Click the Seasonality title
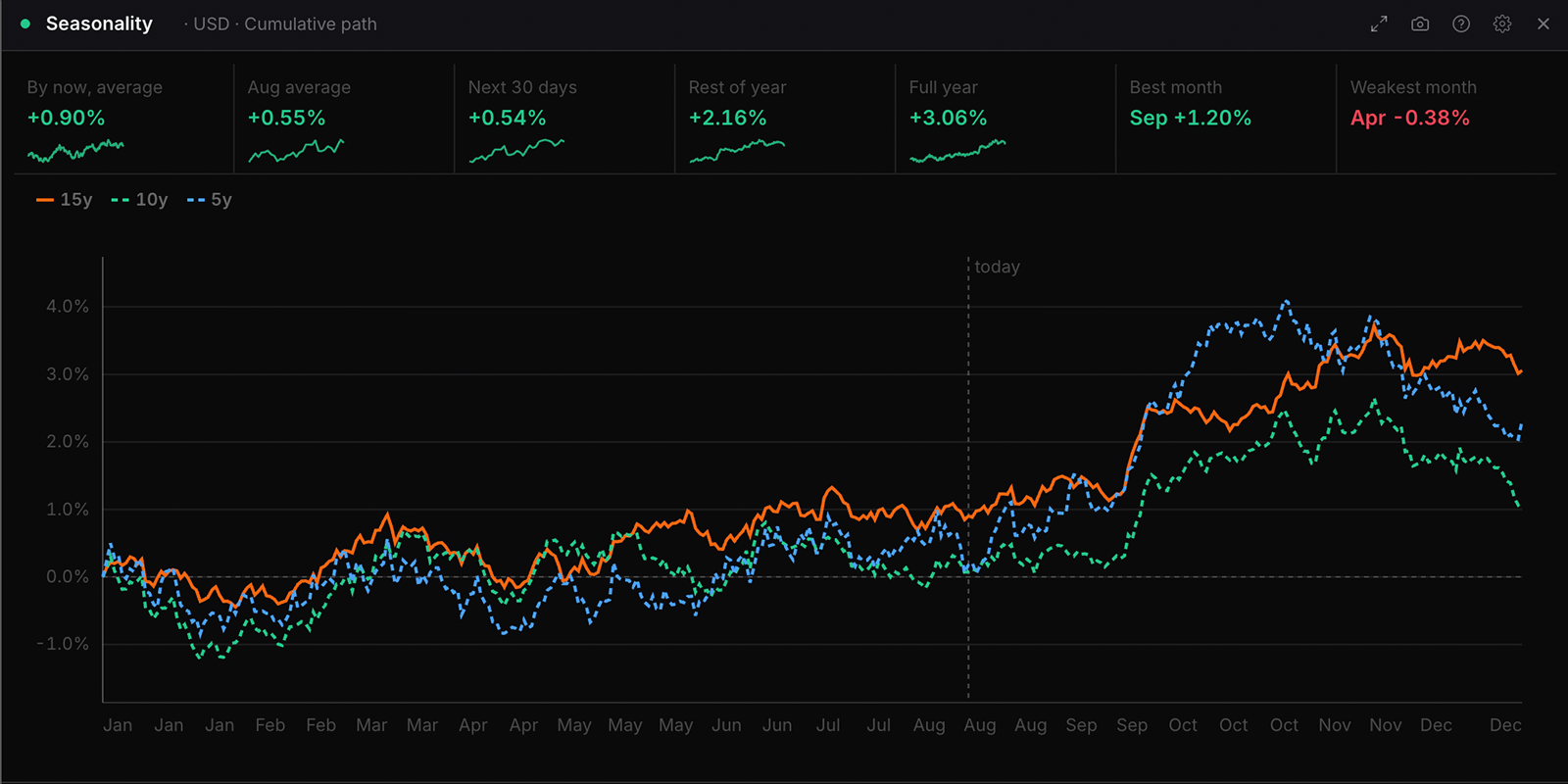Screen dimensions: 1568x784 [x=99, y=24]
